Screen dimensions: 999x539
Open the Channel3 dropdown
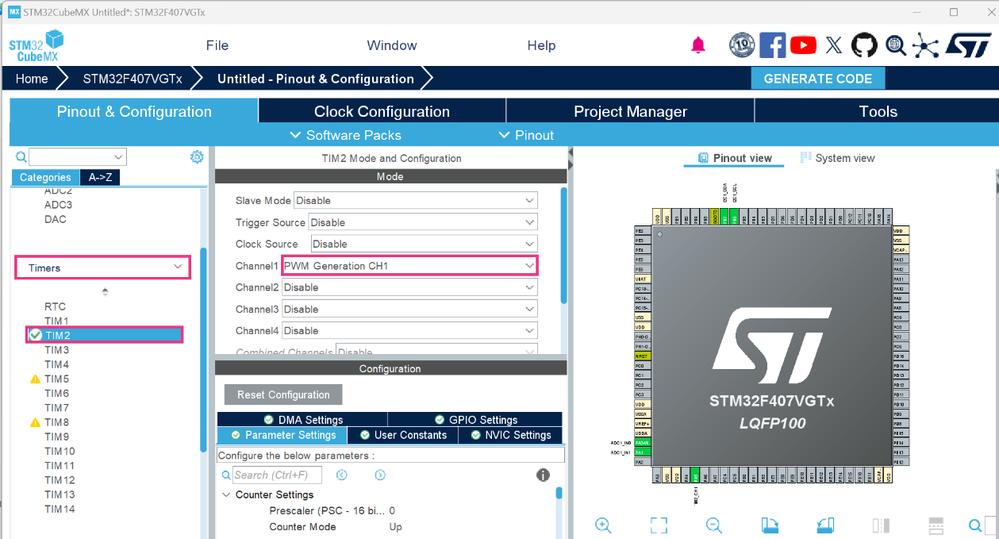(410, 309)
